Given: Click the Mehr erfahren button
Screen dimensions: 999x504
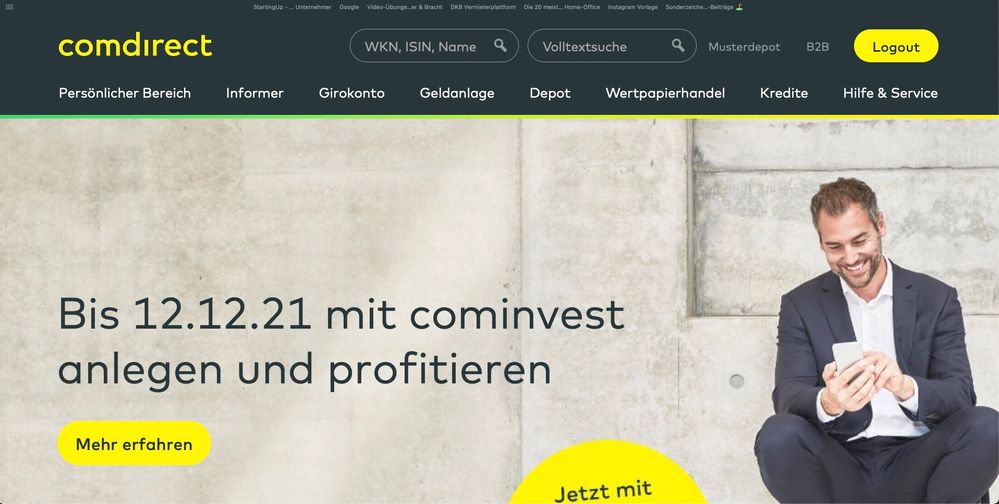Looking at the screenshot, I should (134, 443).
